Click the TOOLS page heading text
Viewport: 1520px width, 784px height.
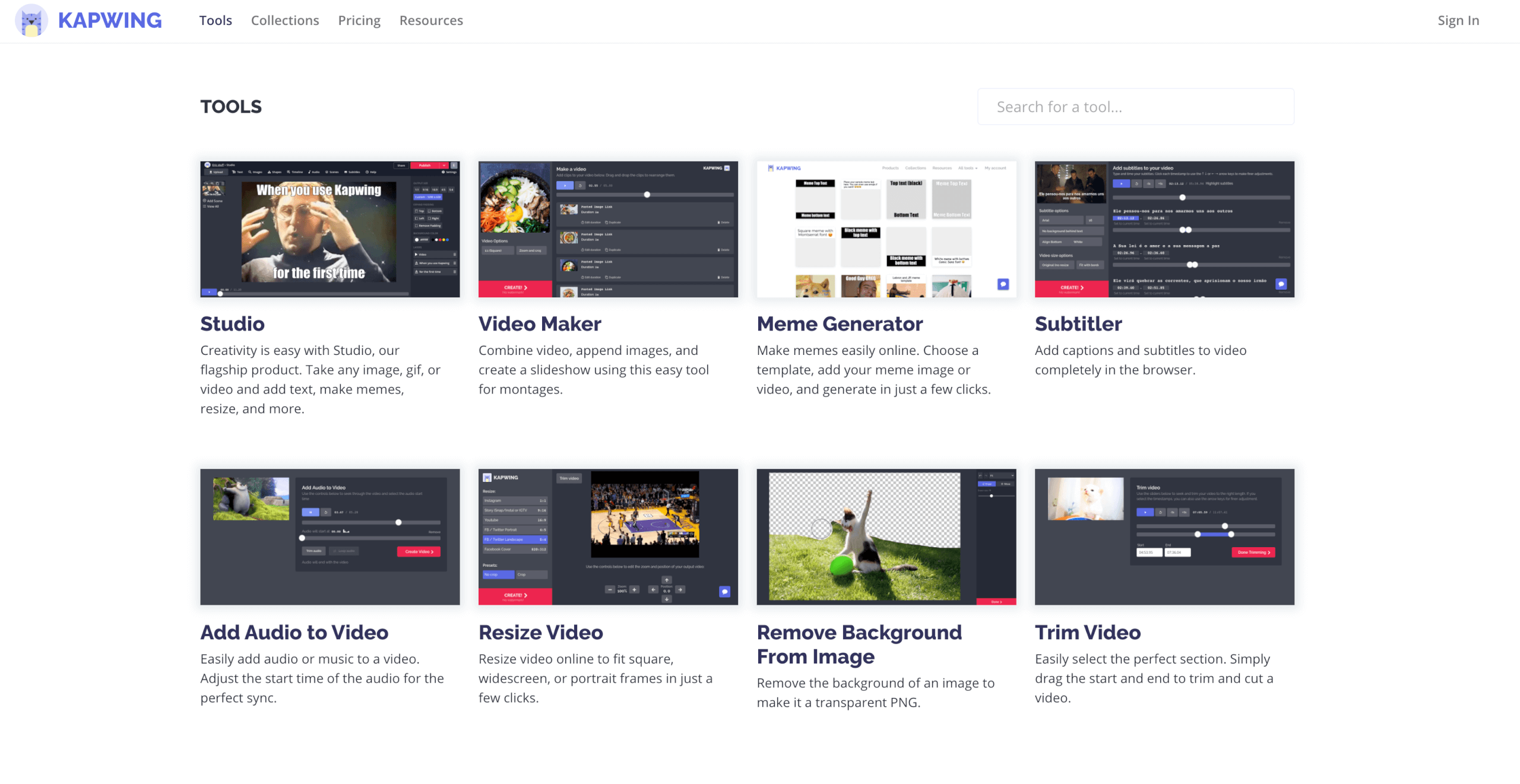pos(231,107)
